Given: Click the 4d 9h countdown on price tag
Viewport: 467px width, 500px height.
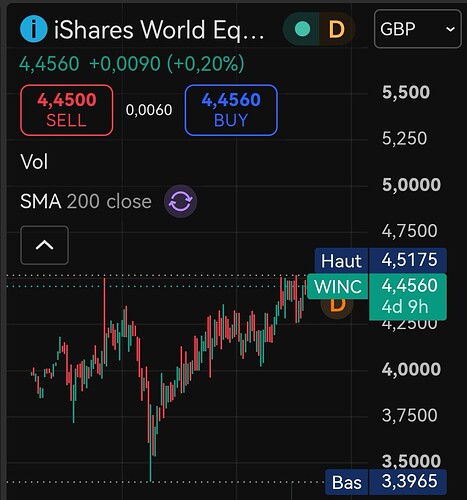Looking at the screenshot, I should (405, 306).
